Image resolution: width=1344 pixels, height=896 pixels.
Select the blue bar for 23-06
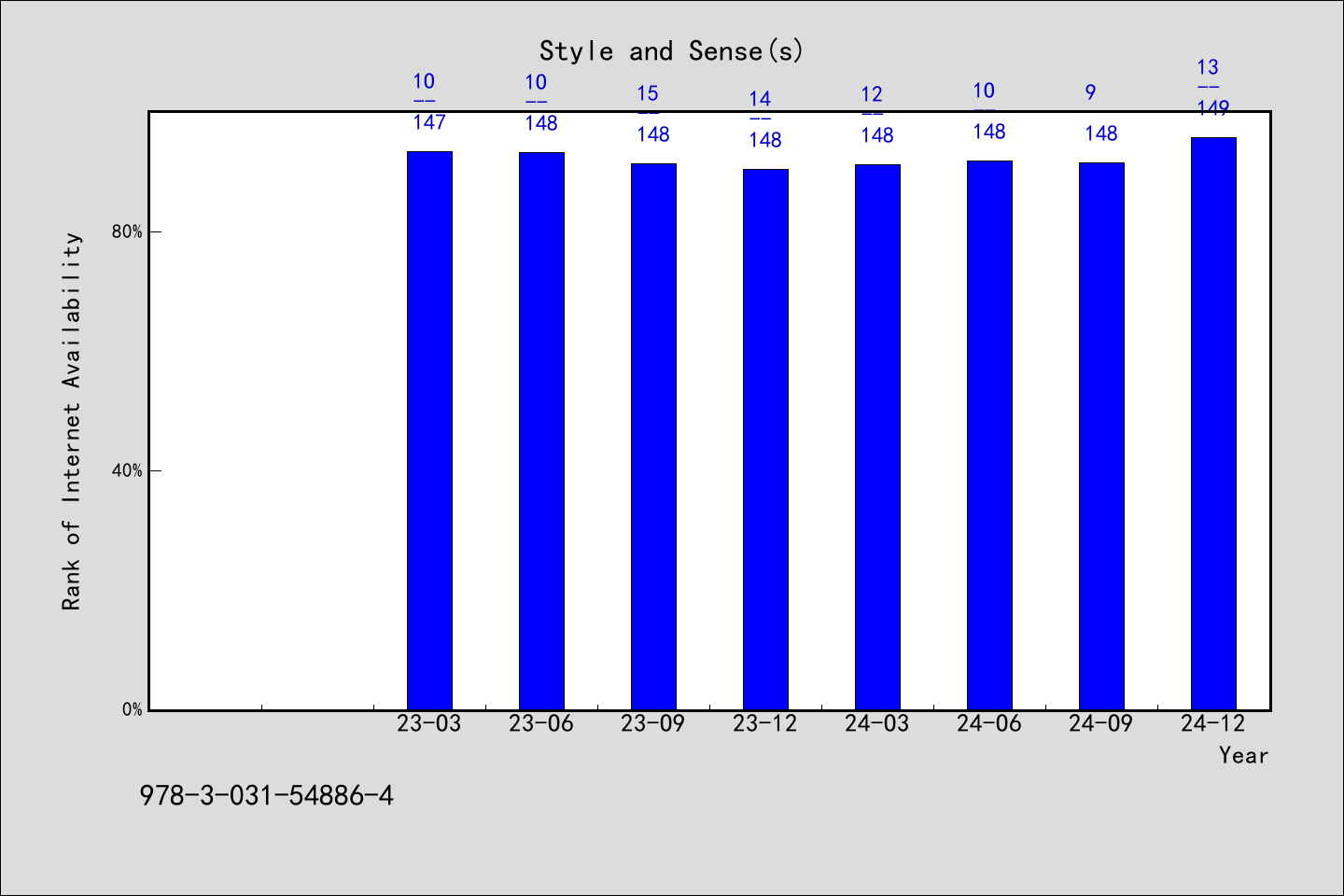point(541,431)
